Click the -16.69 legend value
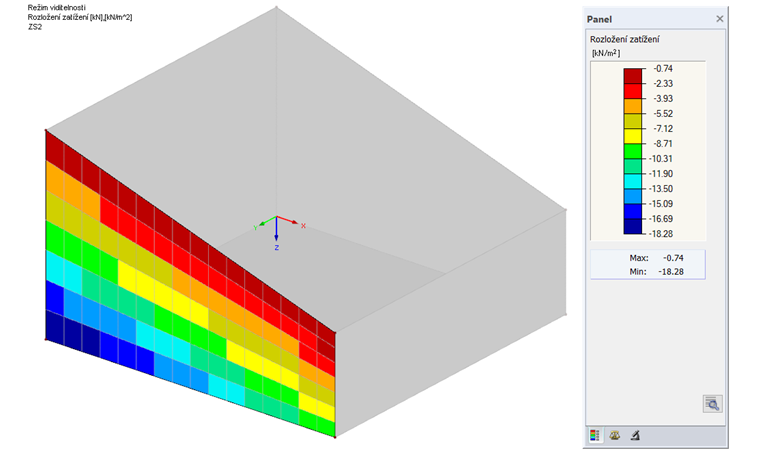760x455 pixels. point(661,219)
